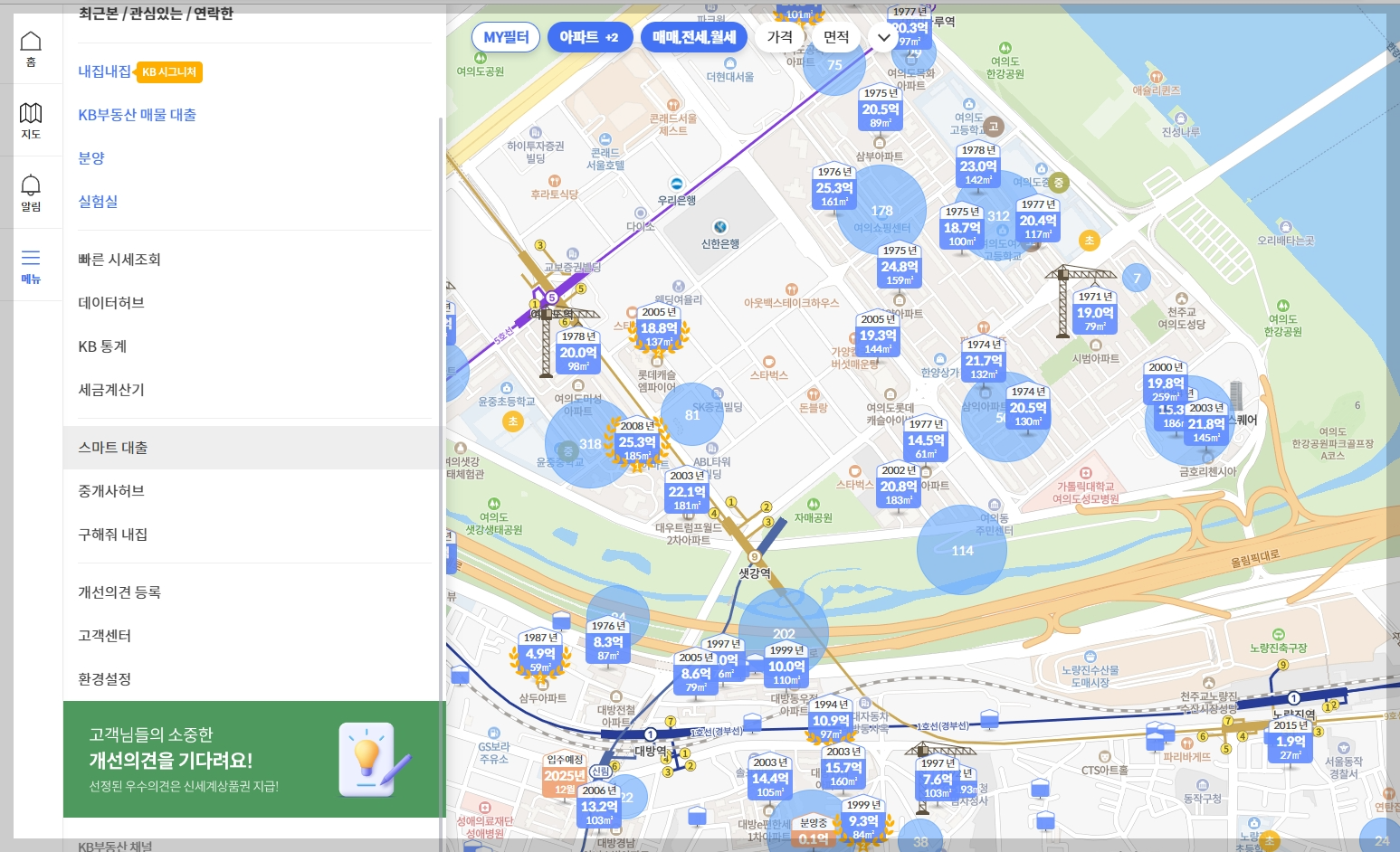Click the 2003년 14.4억 105㎡ price marker
The height and width of the screenshot is (852, 1400).
770,778
